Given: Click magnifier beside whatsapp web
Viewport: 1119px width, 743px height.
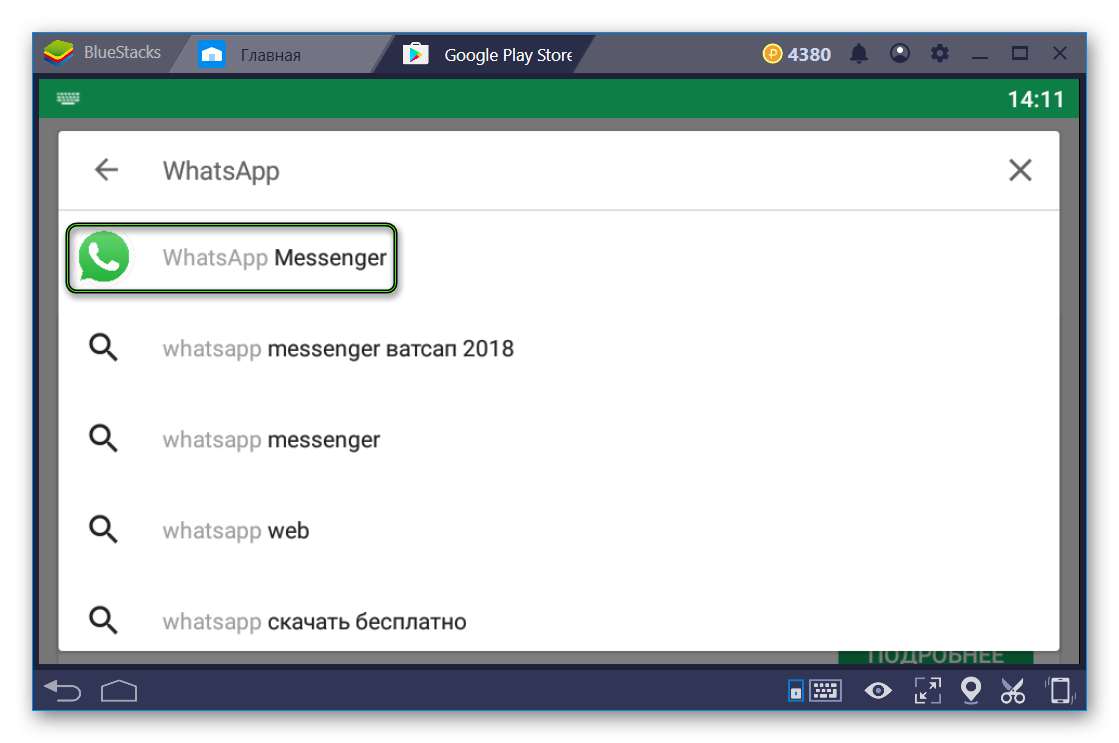Looking at the screenshot, I should click(x=103, y=530).
